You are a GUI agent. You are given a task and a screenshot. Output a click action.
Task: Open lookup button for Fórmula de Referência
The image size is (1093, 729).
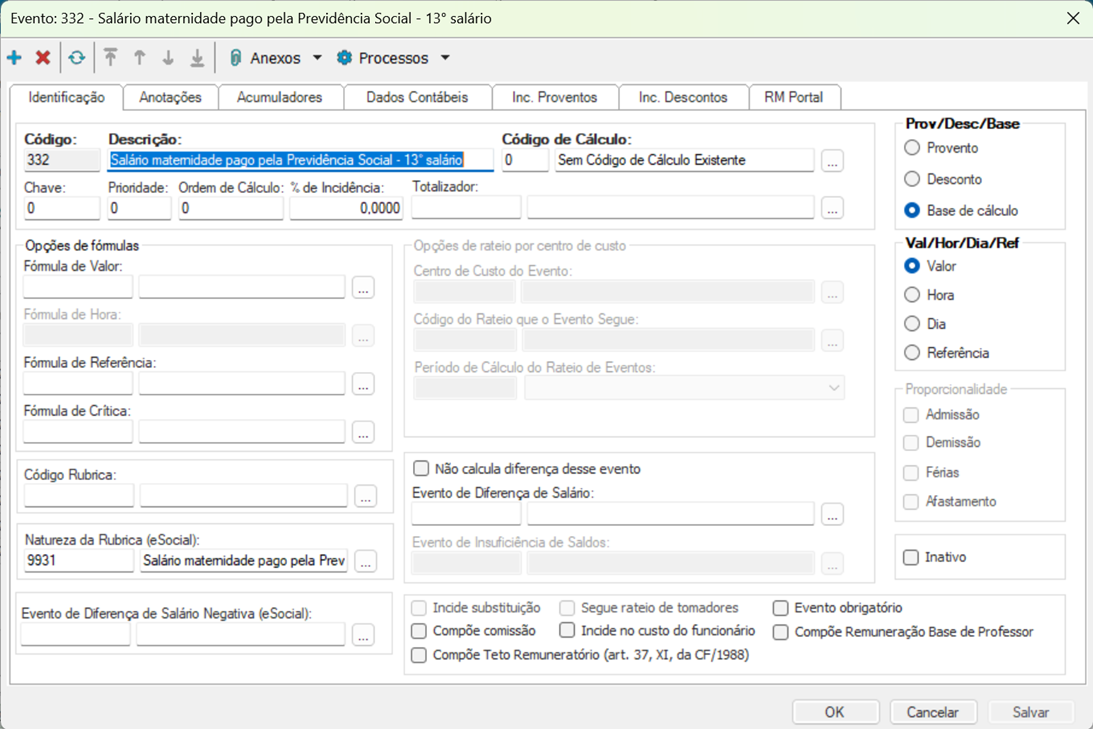click(x=363, y=384)
